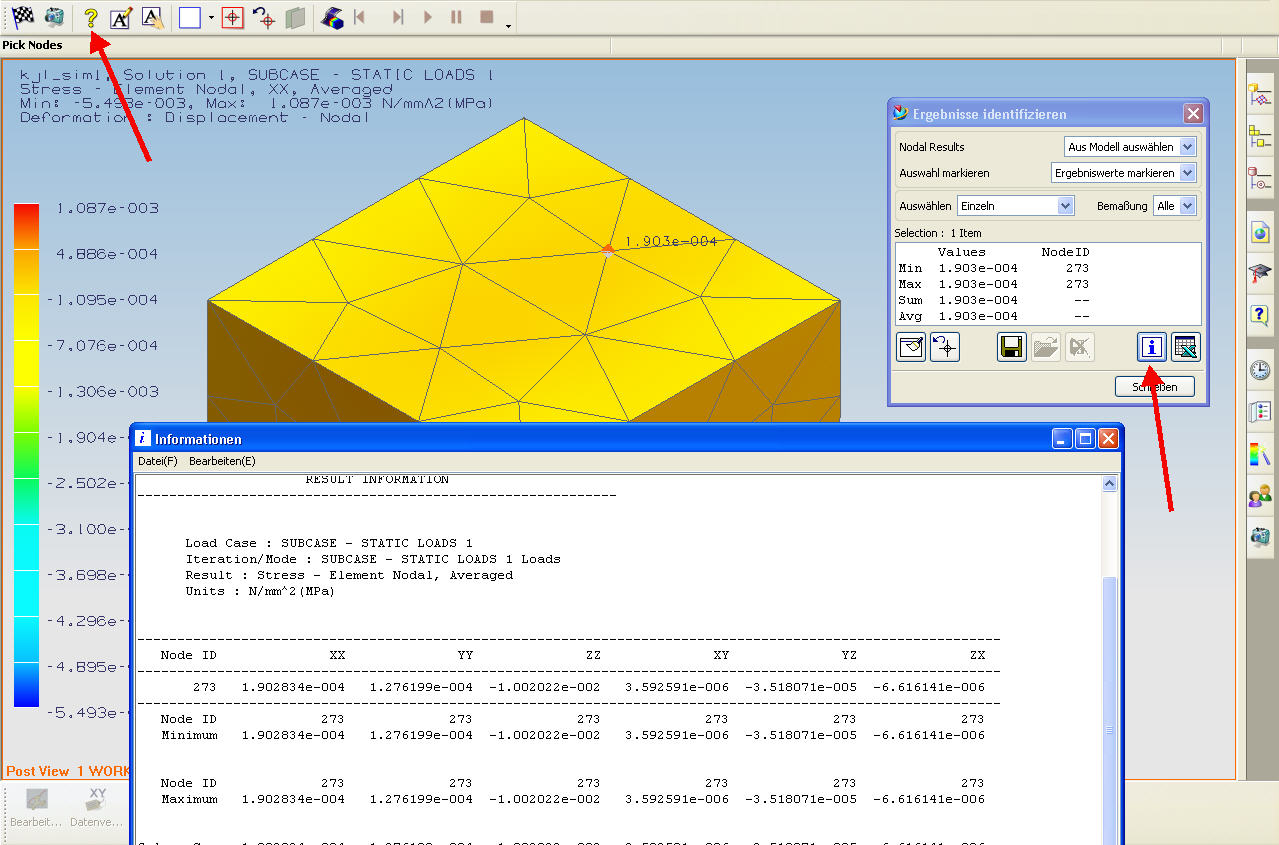The height and width of the screenshot is (845, 1279).
Task: Open 'Einzeln' selection dropdown
Action: pos(1065,205)
